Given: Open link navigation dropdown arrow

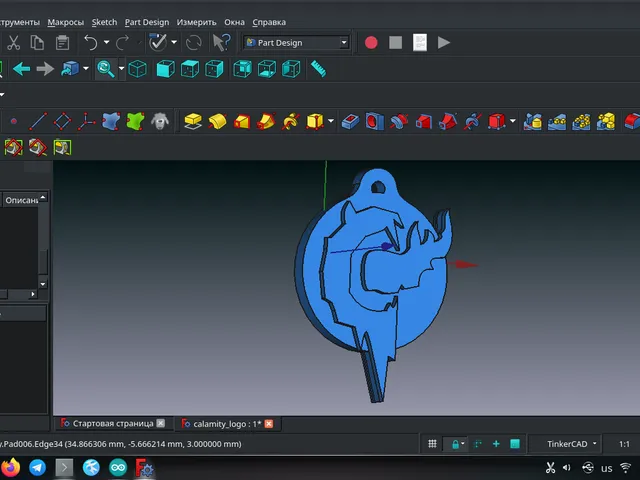Looking at the screenshot, I should tap(86, 68).
